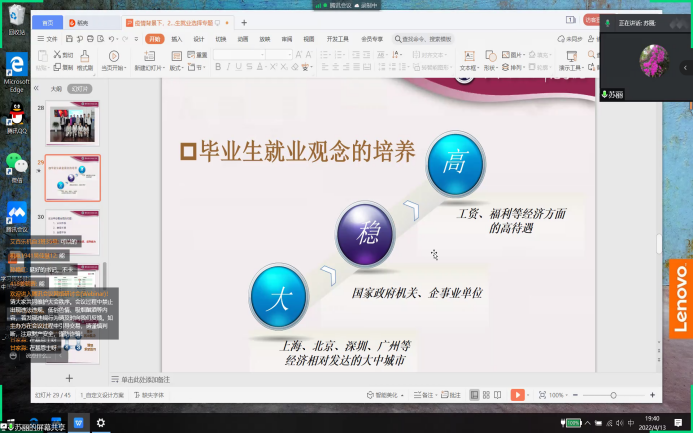Switch to the 插入 ribbon tab
This screenshot has width=693, height=433.
point(176,39)
